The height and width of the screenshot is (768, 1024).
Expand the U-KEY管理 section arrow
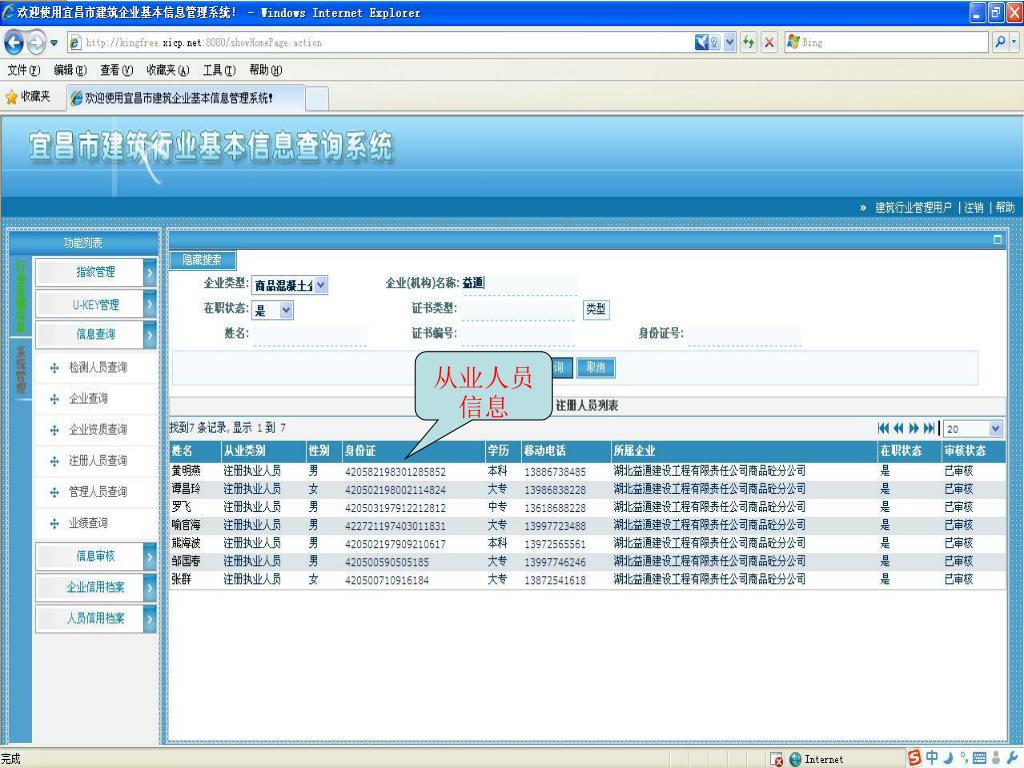coord(150,304)
